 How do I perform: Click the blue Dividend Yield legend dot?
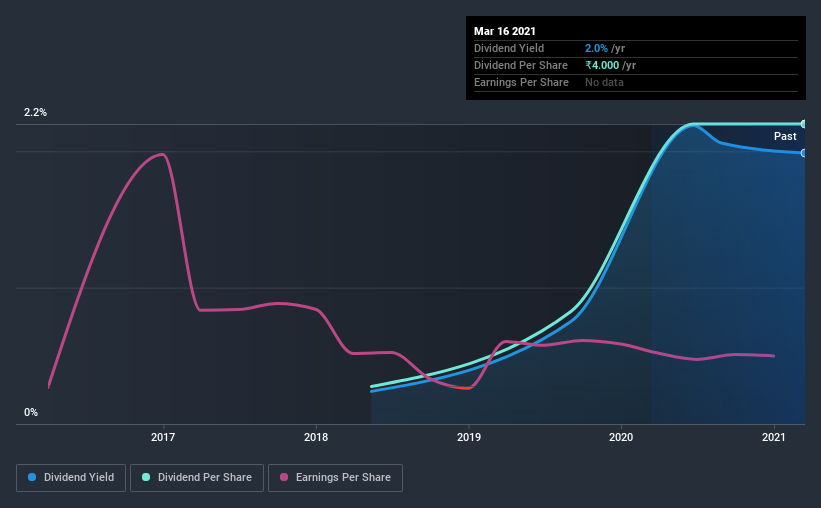(32, 477)
